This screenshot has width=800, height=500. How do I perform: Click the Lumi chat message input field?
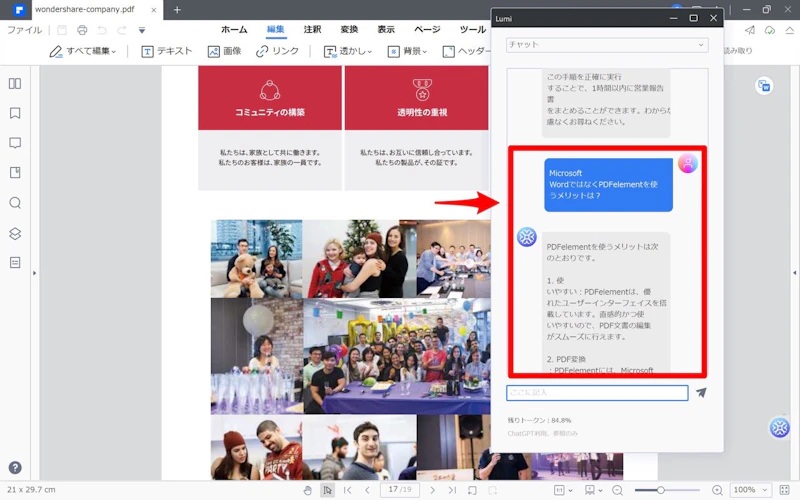[x=597, y=393]
